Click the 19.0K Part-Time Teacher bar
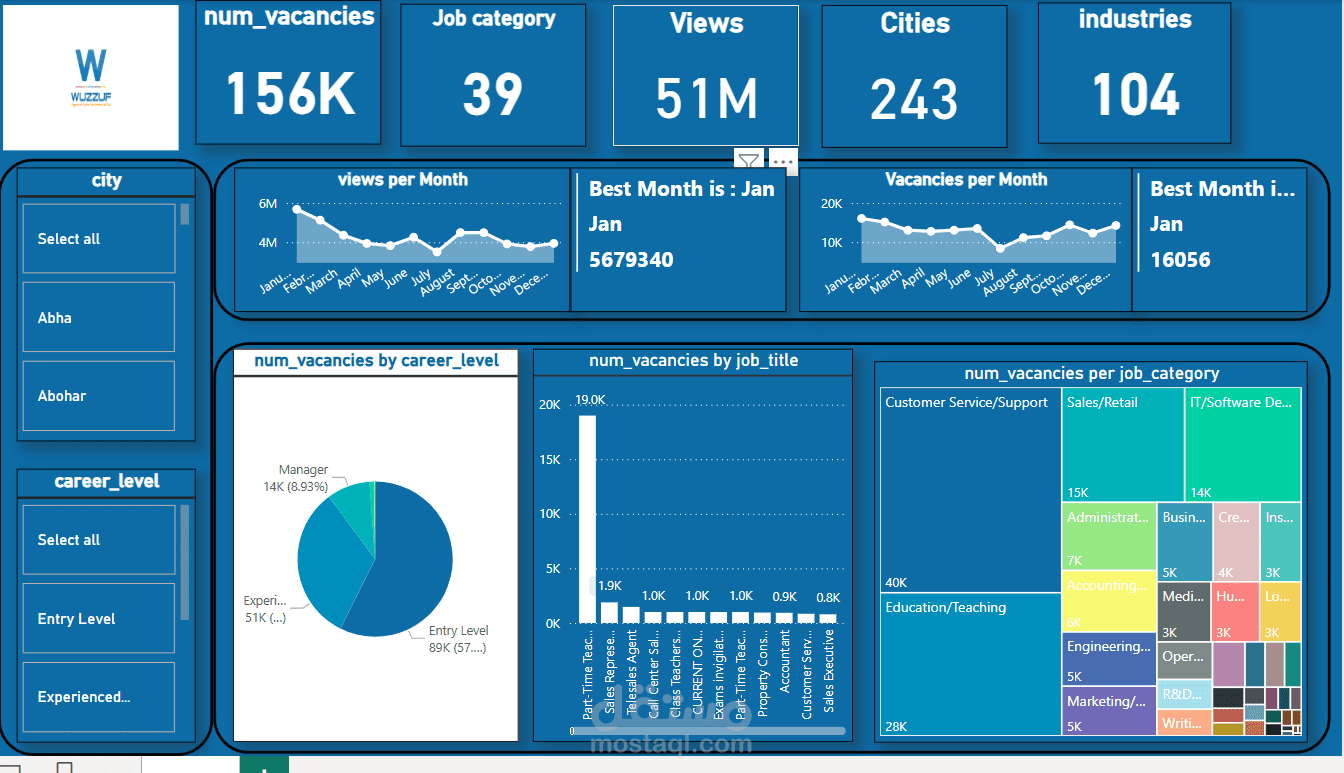Viewport: 1344px width, 773px height. point(587,519)
